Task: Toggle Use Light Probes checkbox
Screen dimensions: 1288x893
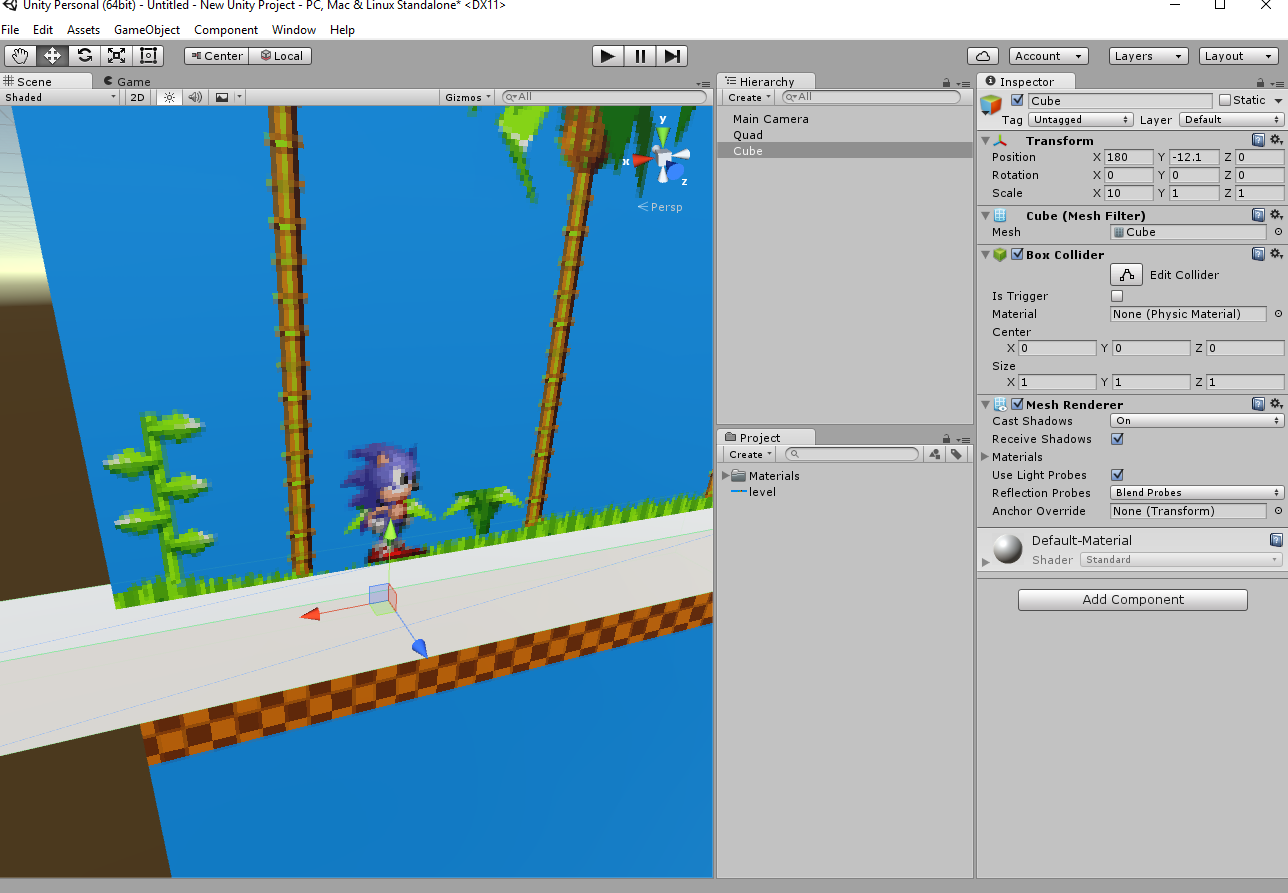Action: point(1117,475)
